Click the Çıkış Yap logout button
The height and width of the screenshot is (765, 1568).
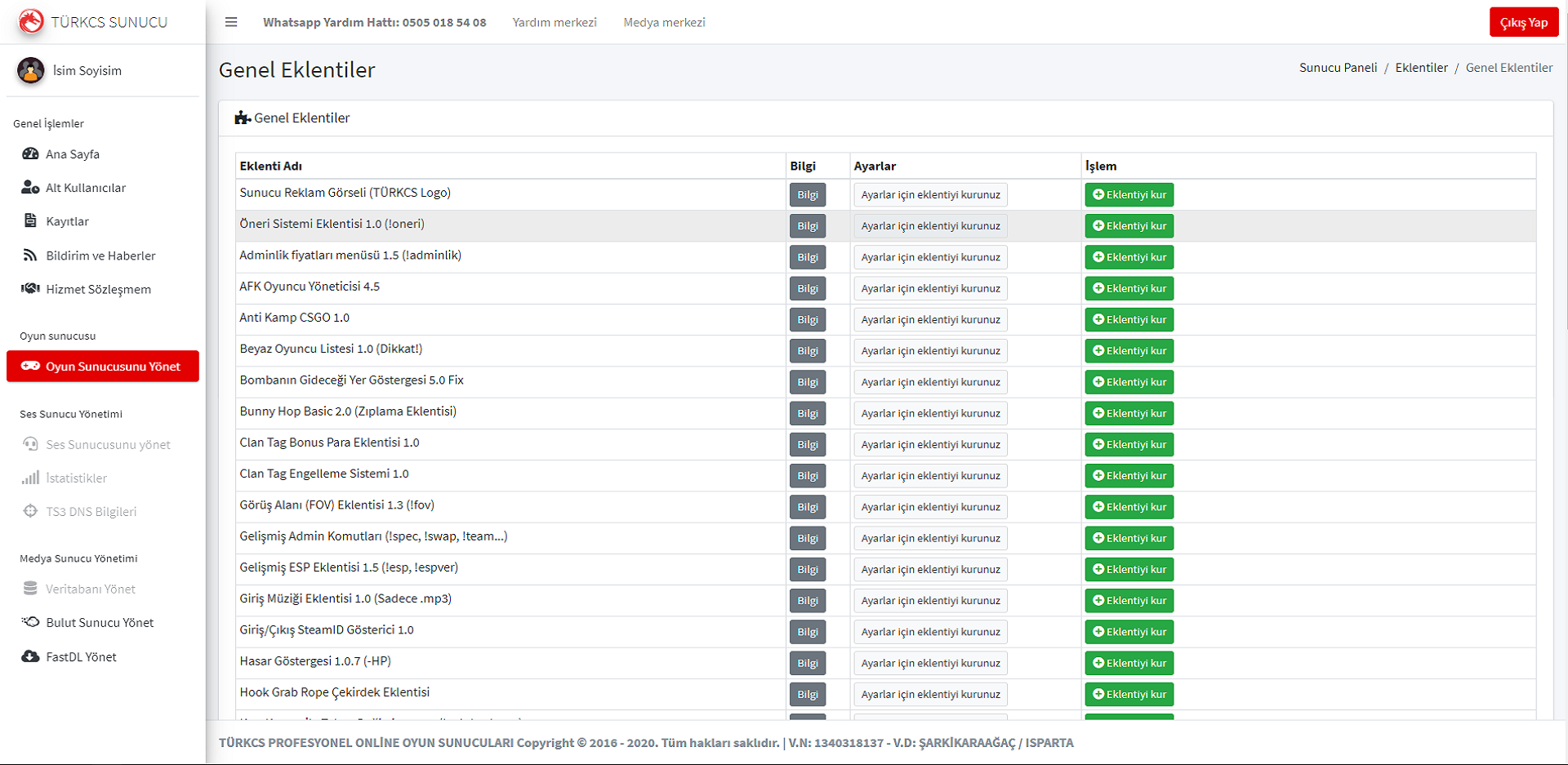tap(1523, 23)
